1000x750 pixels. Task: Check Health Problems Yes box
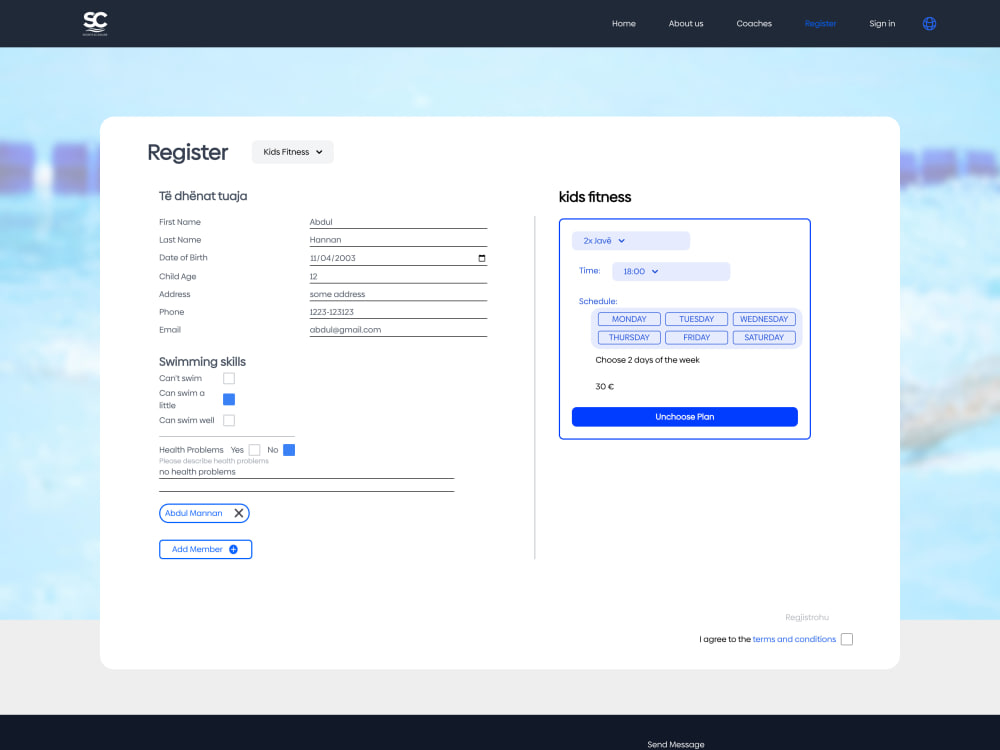click(254, 450)
